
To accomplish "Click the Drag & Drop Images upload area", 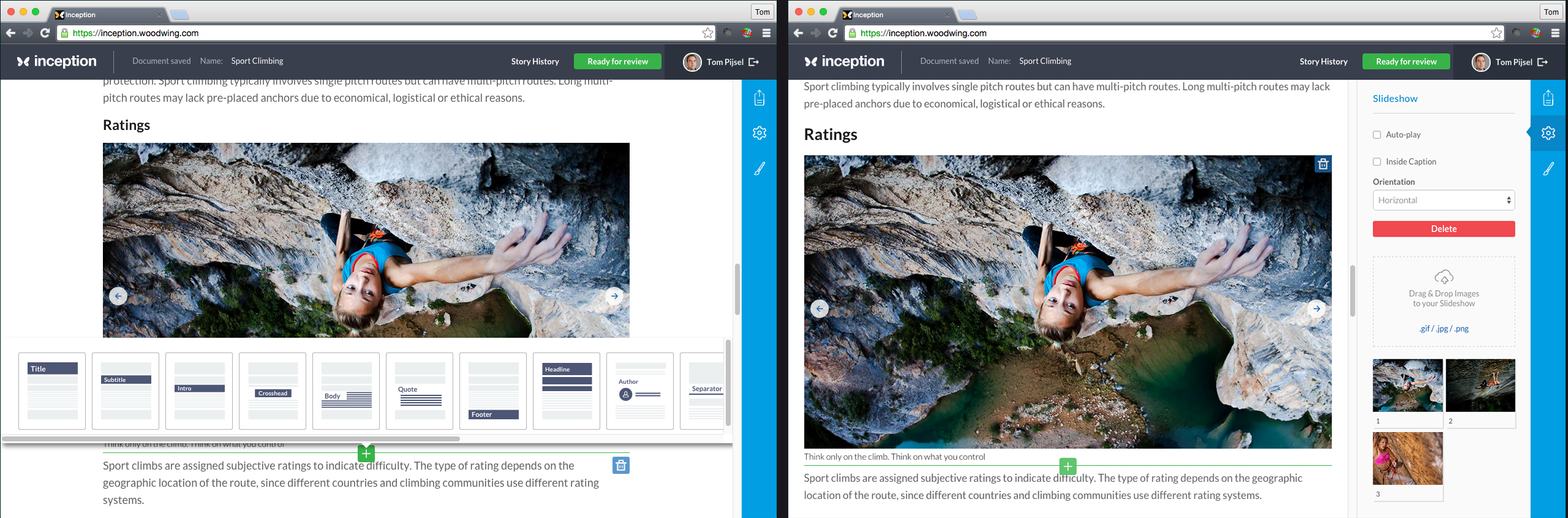I will pos(1443,302).
